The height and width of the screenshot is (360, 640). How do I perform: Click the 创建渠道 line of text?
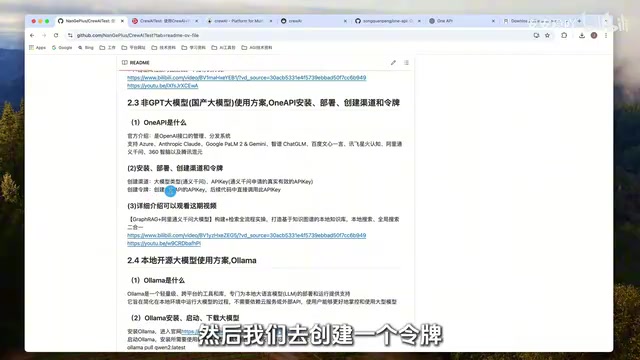pos(220,182)
